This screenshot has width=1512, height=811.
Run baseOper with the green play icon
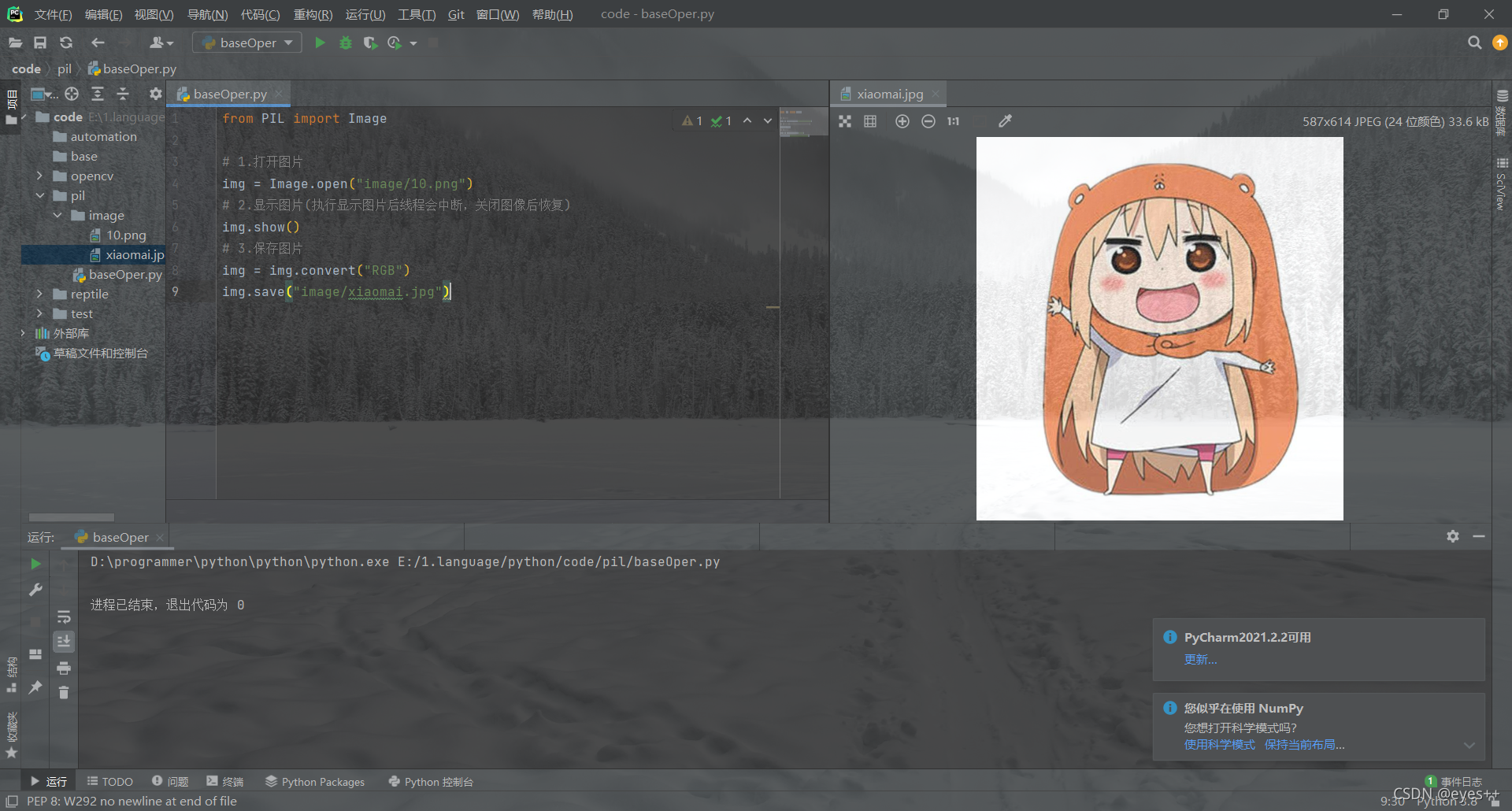(320, 43)
